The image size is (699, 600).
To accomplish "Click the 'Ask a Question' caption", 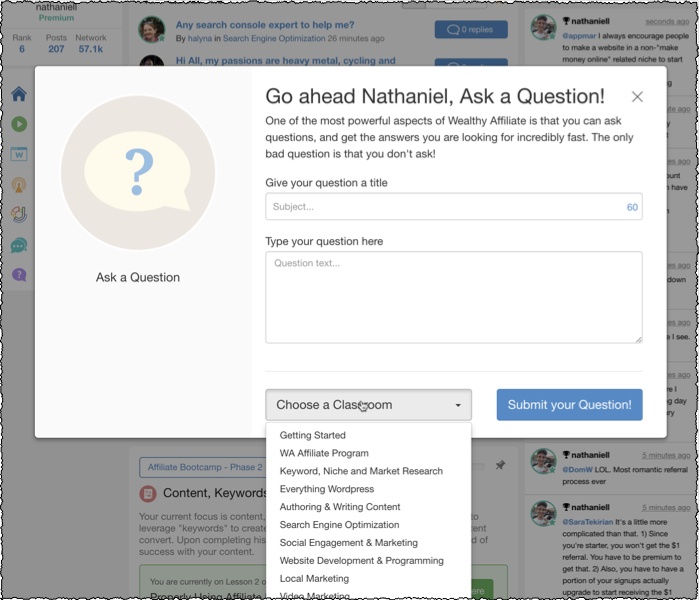I will 138,277.
